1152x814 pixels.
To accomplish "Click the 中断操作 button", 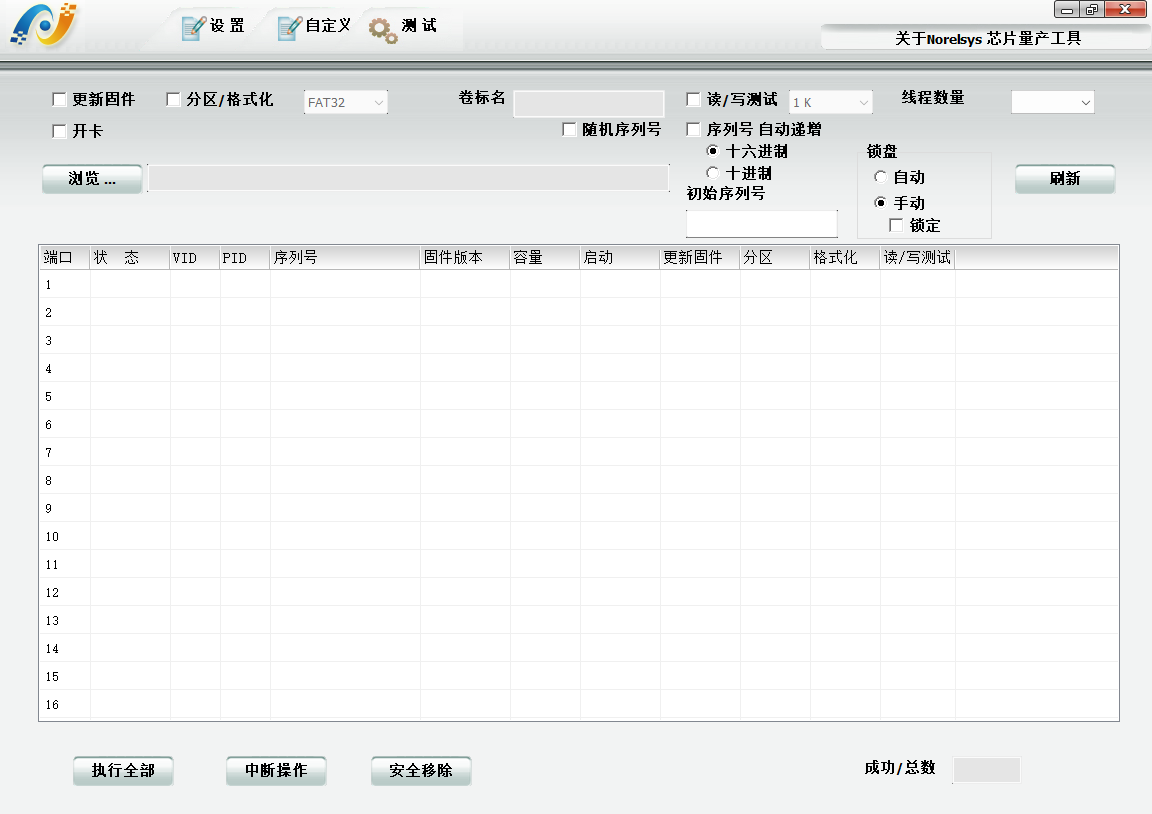I will point(276,771).
